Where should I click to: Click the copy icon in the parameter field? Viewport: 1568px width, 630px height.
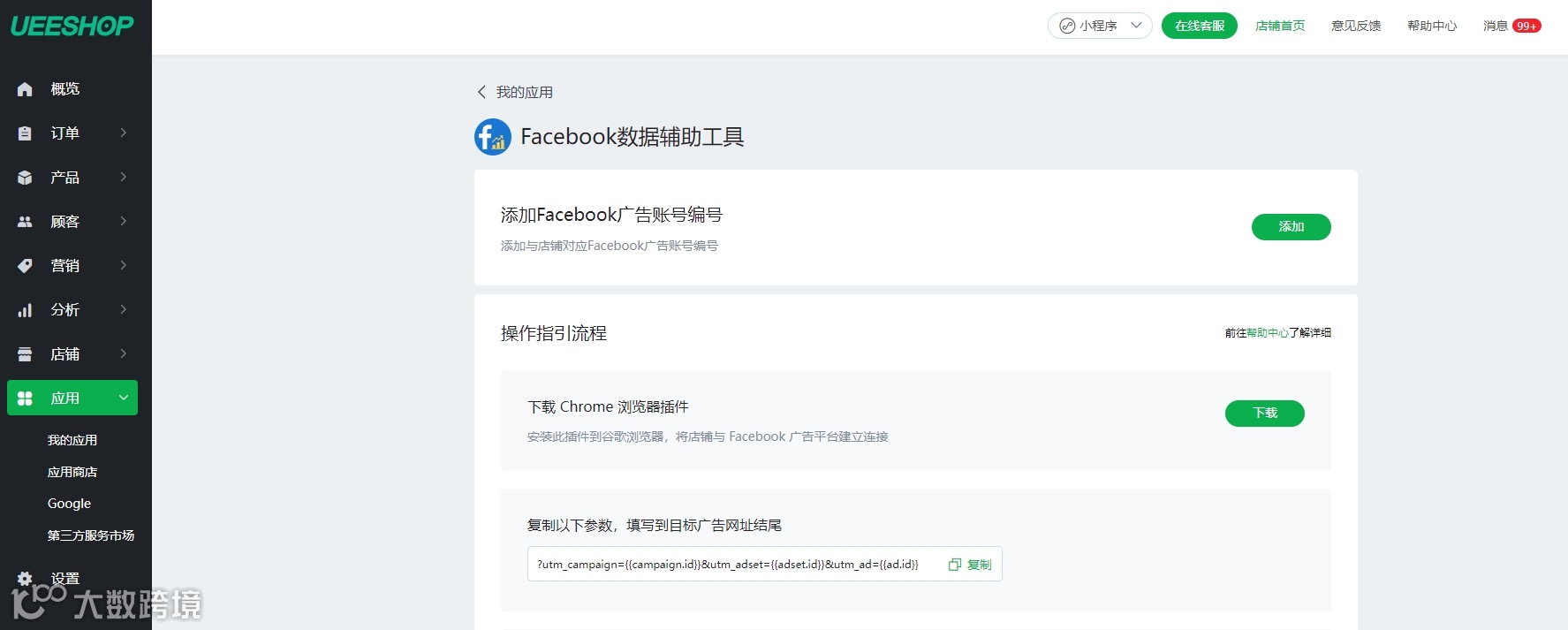954,565
